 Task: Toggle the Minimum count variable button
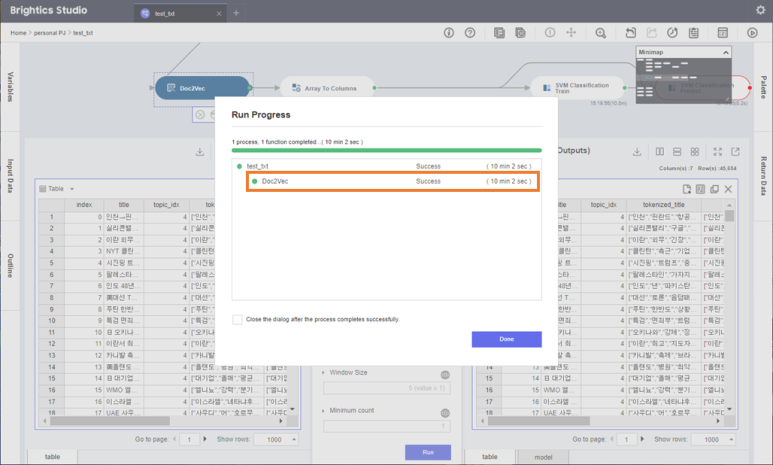coord(445,413)
